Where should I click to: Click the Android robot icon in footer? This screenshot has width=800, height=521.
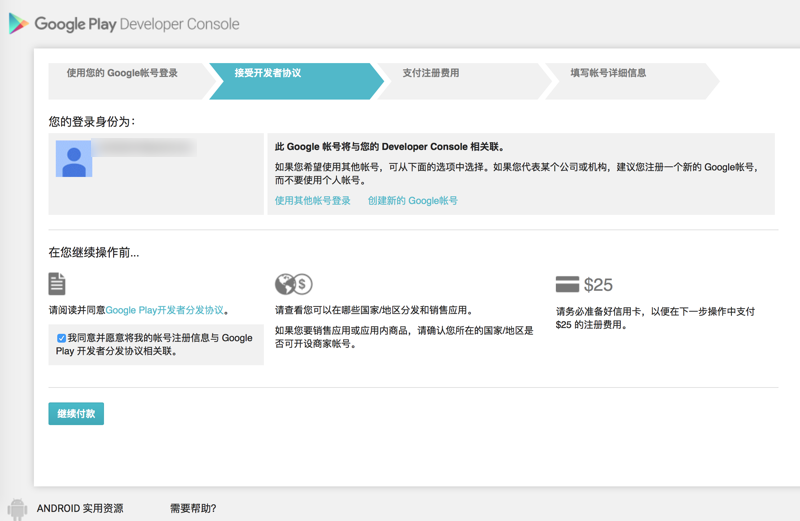point(17,509)
